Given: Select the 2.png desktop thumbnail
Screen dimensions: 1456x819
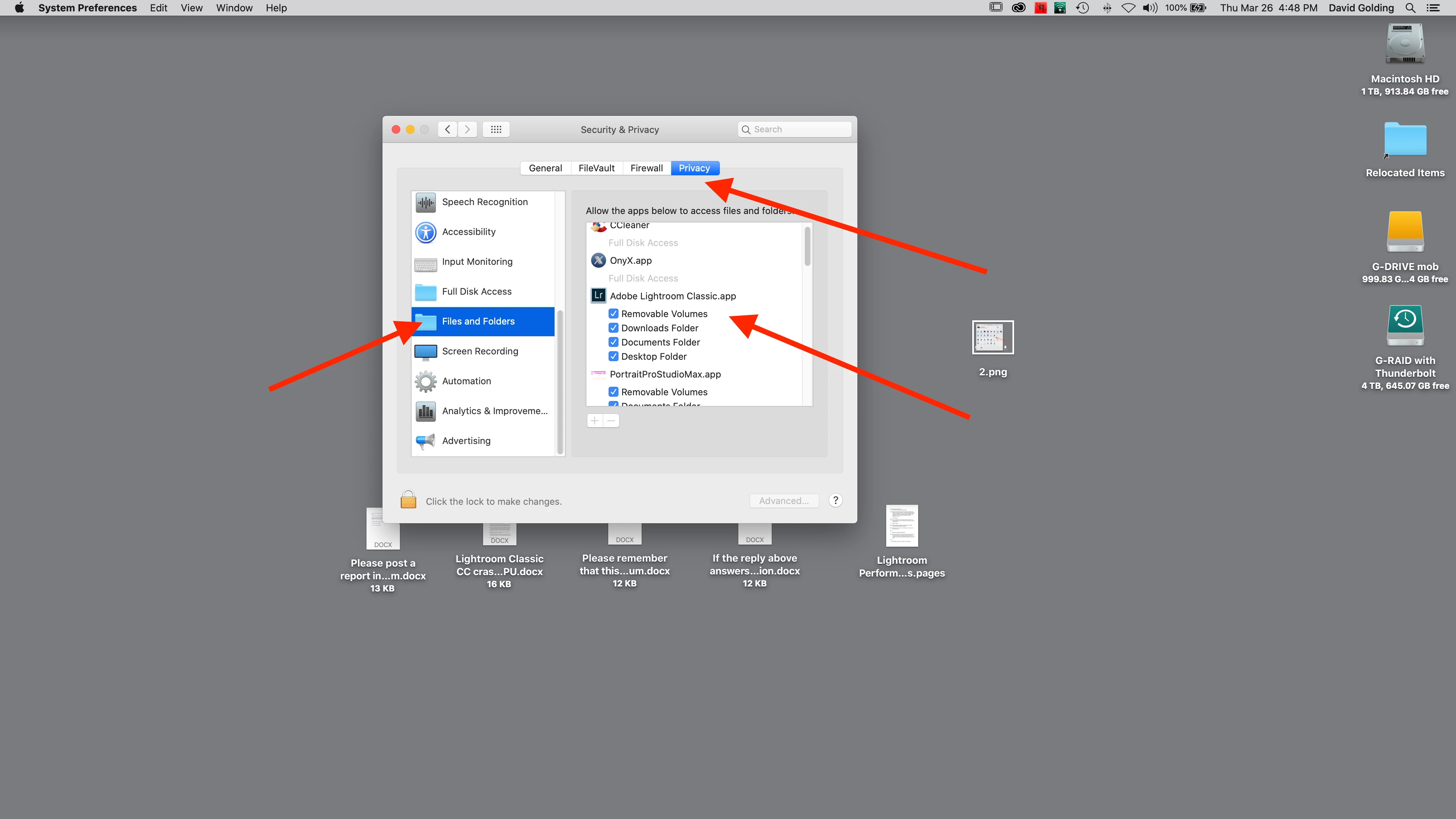Looking at the screenshot, I should 992,337.
